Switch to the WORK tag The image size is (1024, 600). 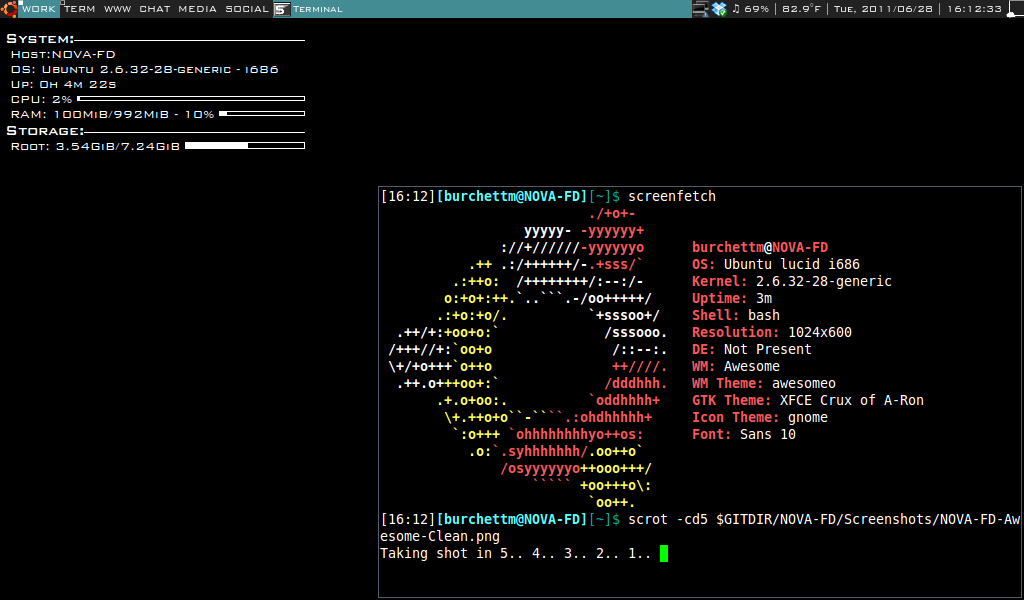39,9
